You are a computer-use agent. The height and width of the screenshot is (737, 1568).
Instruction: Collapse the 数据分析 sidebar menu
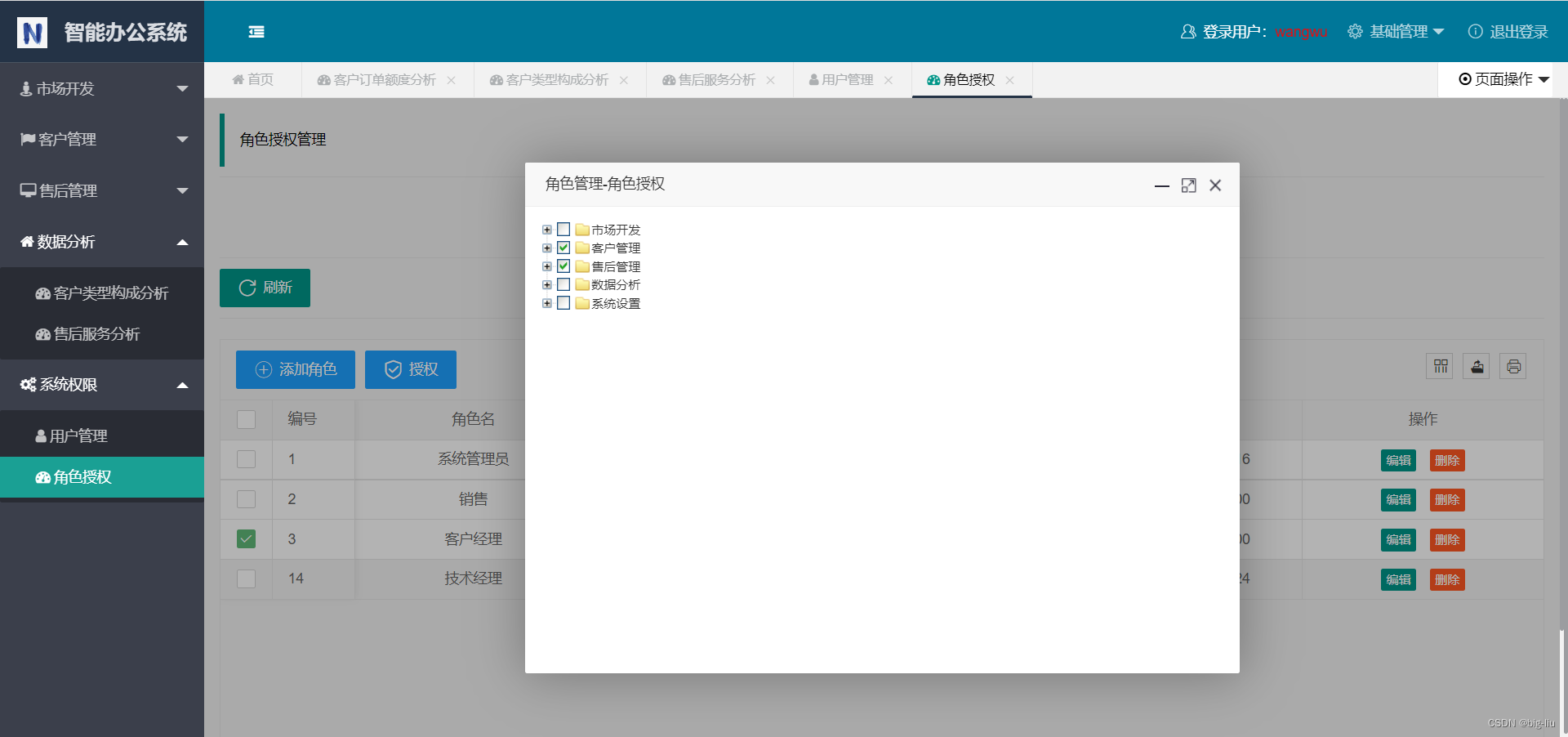coord(102,242)
